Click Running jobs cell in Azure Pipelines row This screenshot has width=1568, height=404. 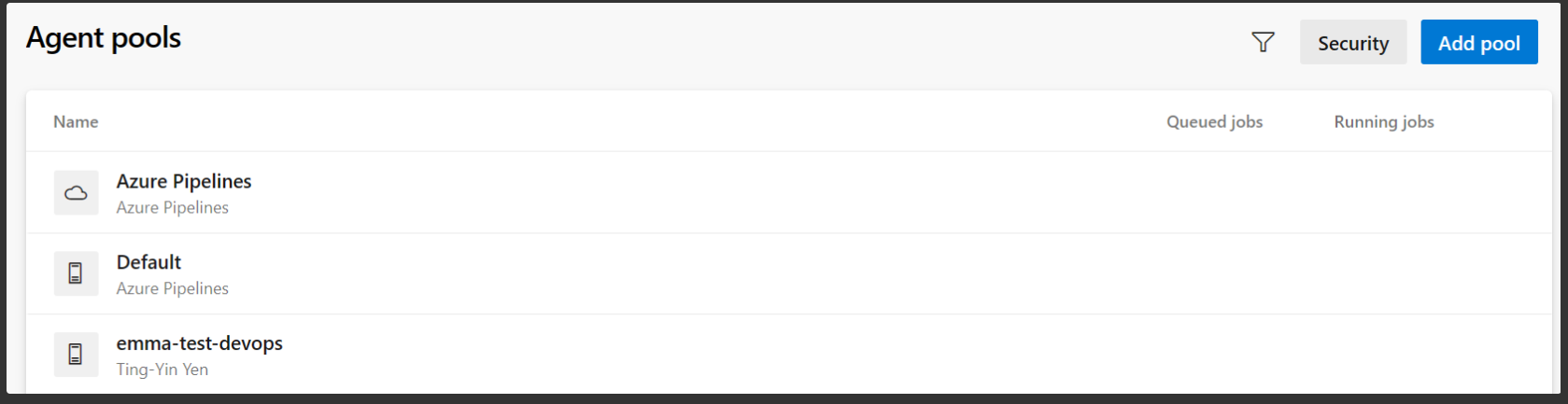pyautogui.click(x=1383, y=193)
